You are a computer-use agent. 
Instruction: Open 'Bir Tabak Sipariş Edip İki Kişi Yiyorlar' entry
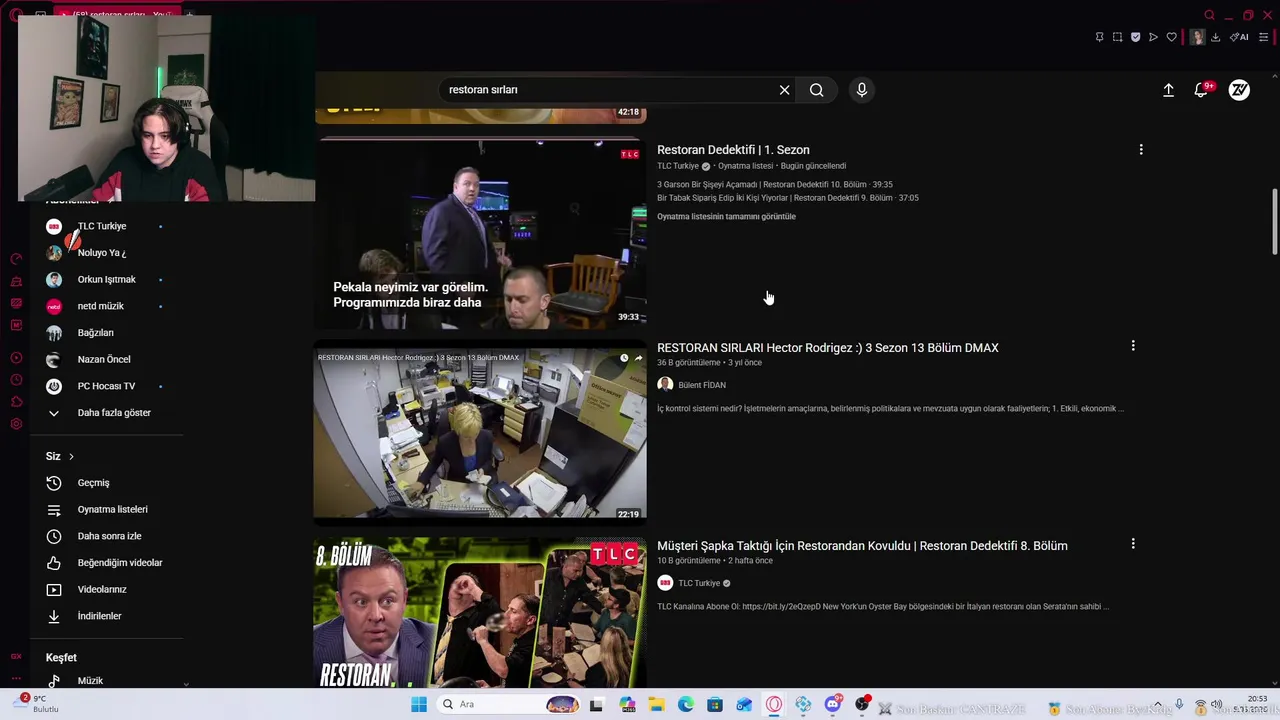(788, 198)
